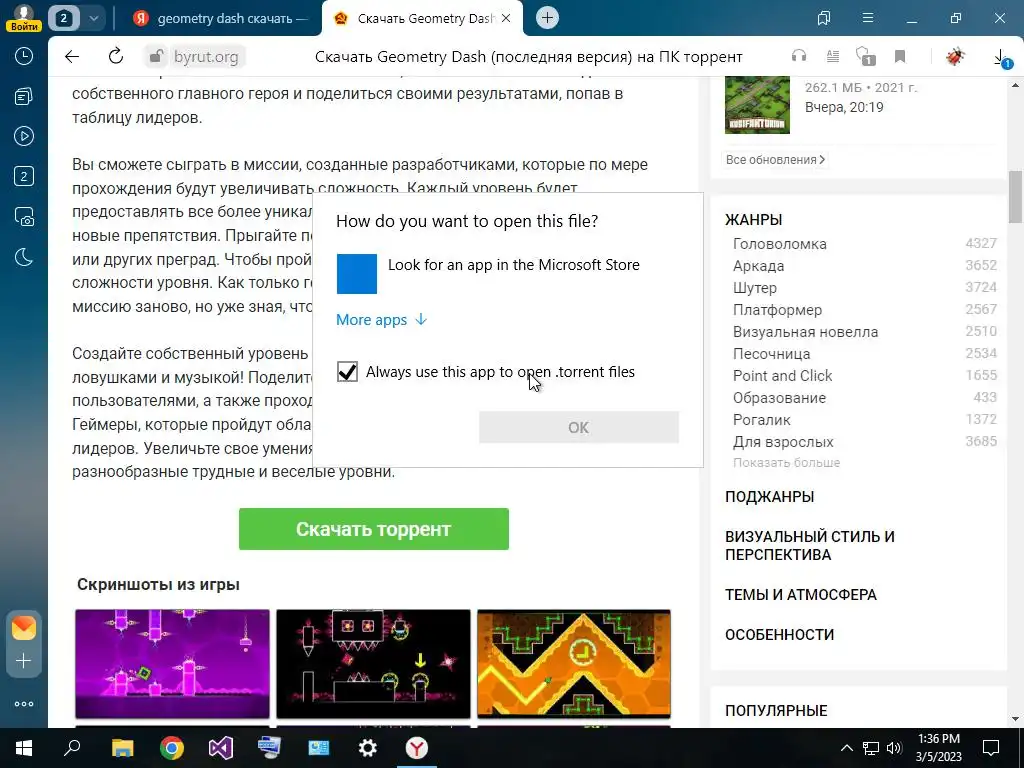The height and width of the screenshot is (768, 1024).
Task: Open the browser history clock icon
Action: (24, 56)
